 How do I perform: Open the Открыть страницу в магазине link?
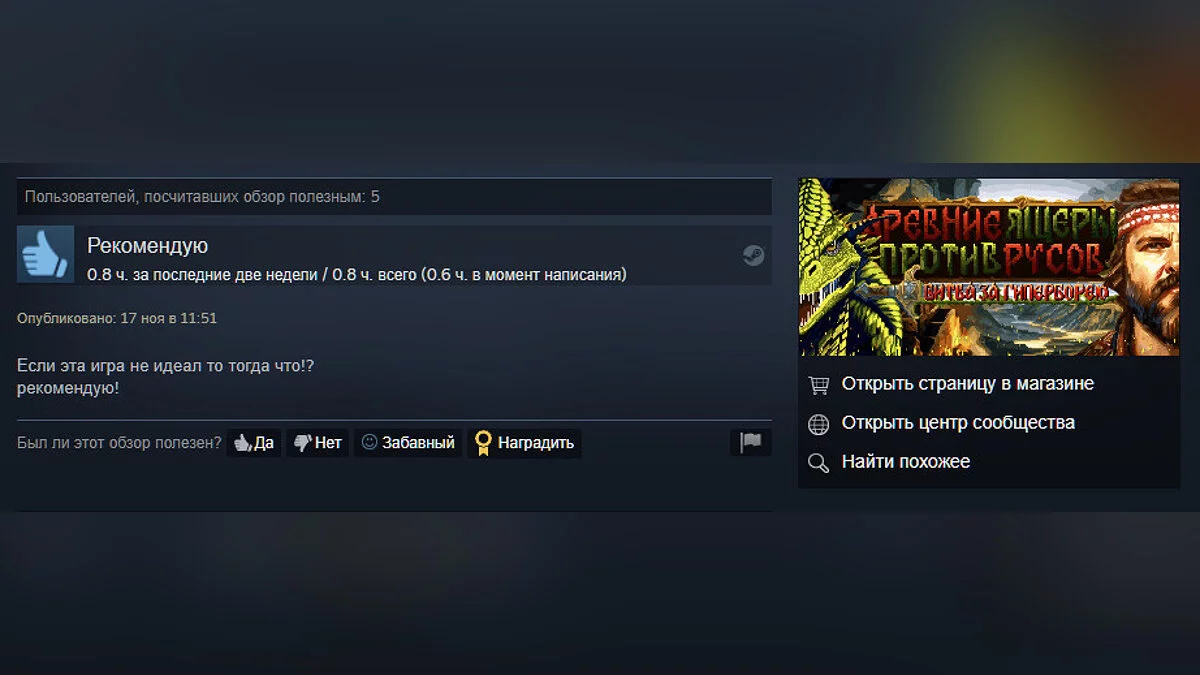point(967,384)
